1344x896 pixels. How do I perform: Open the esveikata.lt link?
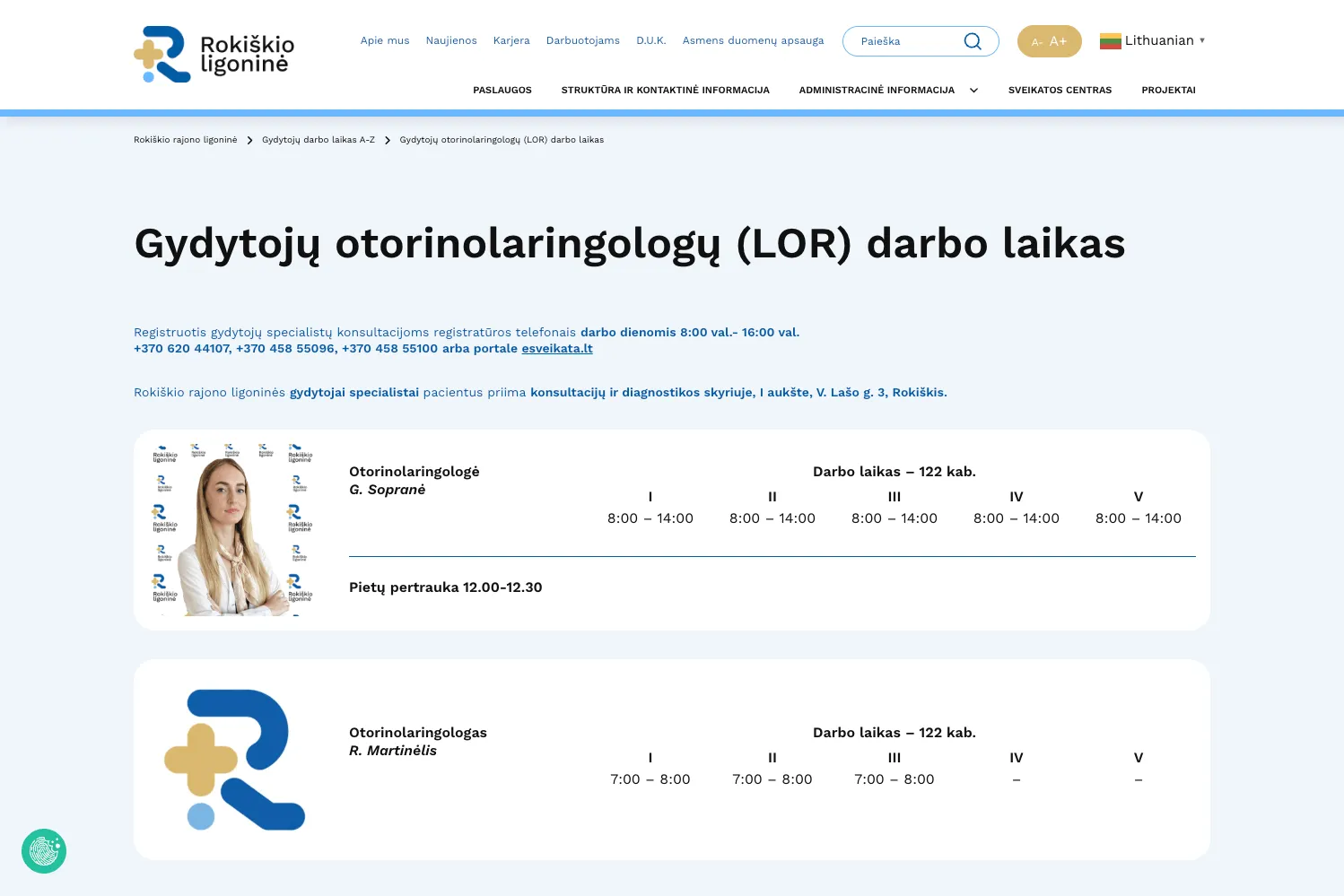coord(556,348)
